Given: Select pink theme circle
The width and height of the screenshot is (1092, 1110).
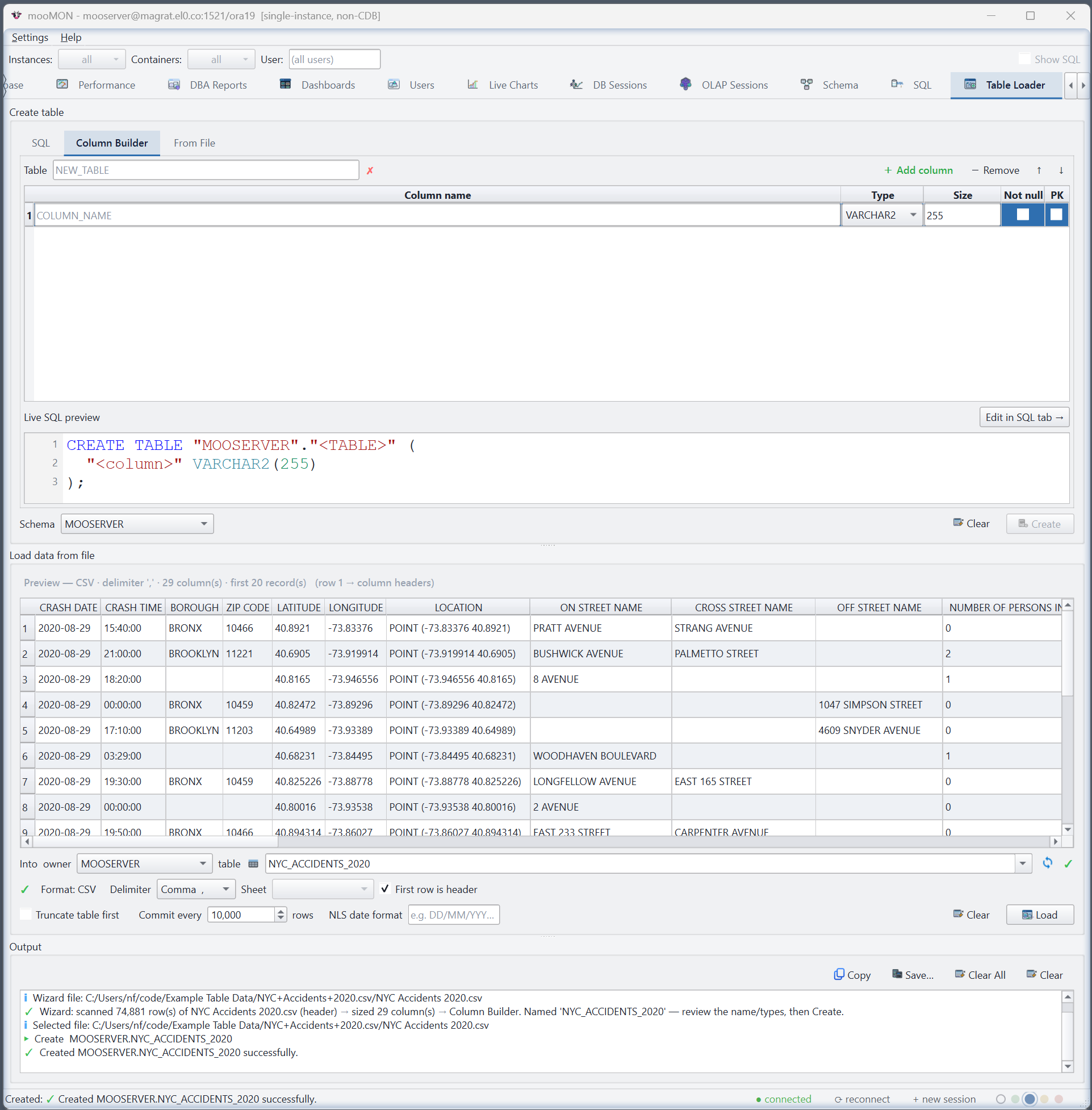Looking at the screenshot, I should [x=1058, y=1099].
